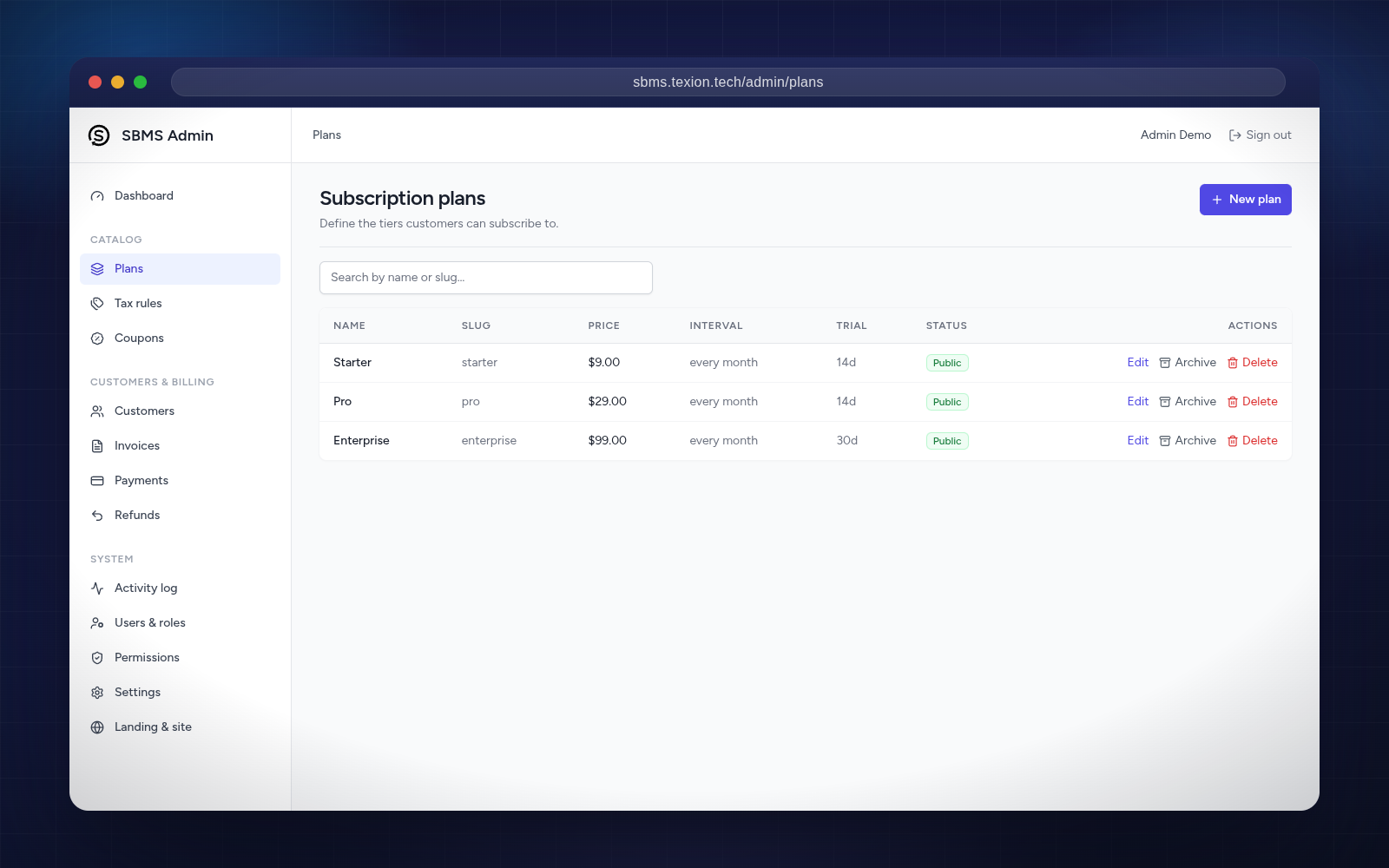1389x868 pixels.
Task: Click the Public status badge for Enterprise
Action: (x=947, y=441)
